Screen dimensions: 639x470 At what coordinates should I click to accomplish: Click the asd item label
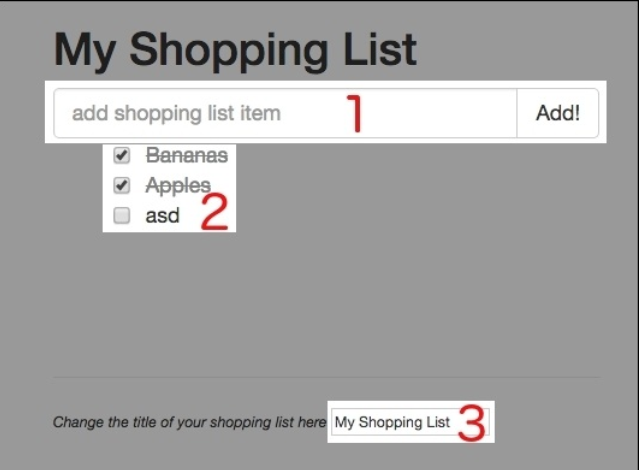point(162,216)
